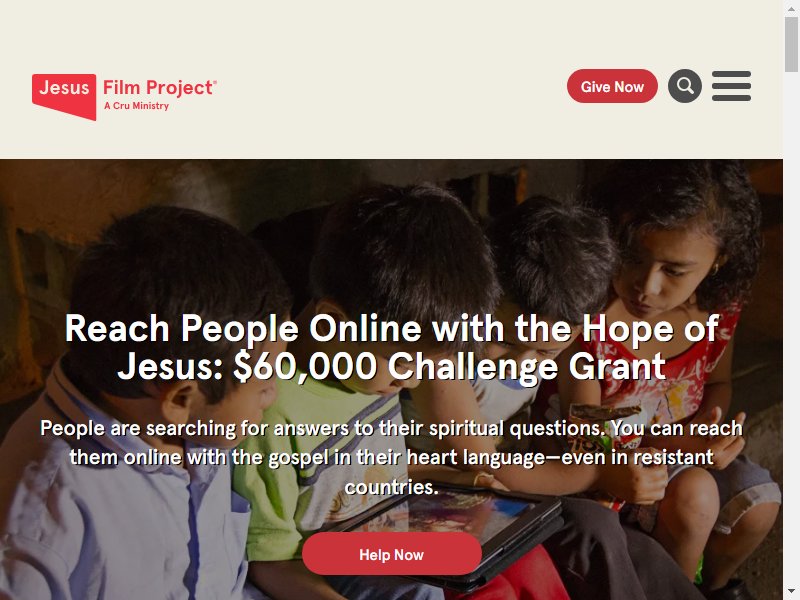Click the vertical scrollbar thumb
Screen dimensions: 800x600
791,44
